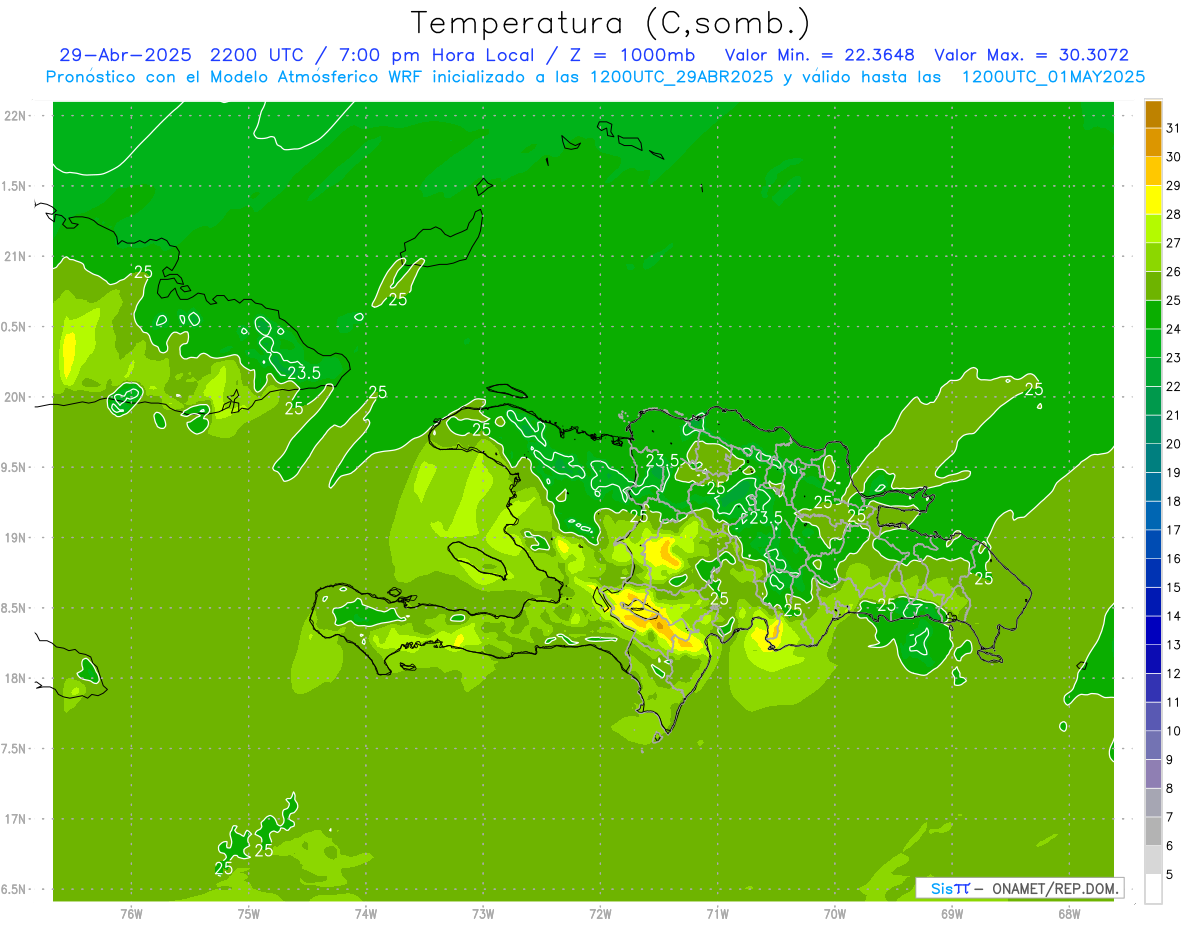
Task: Click the '69W' longitude label
Action: pos(952,914)
